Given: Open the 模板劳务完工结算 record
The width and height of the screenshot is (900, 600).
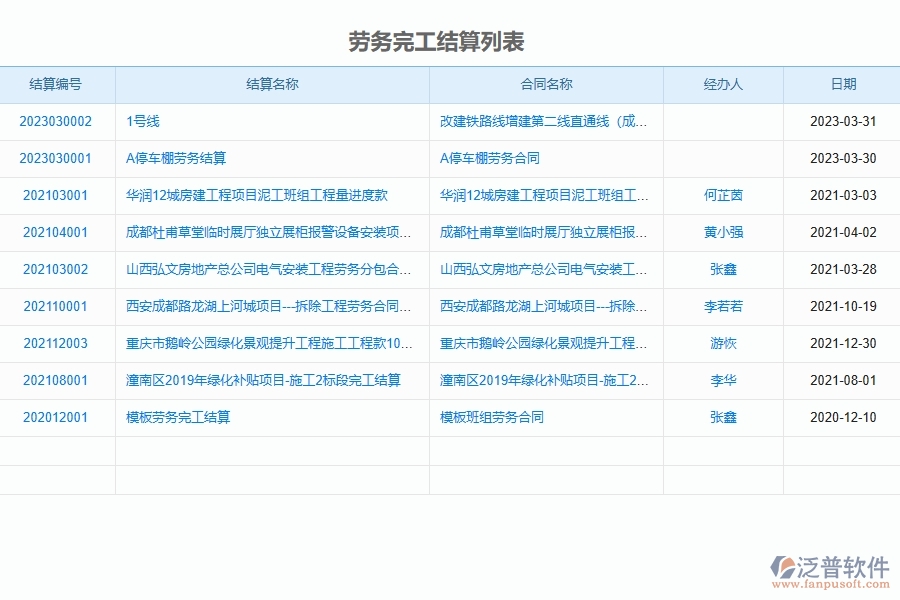Looking at the screenshot, I should coord(178,417).
